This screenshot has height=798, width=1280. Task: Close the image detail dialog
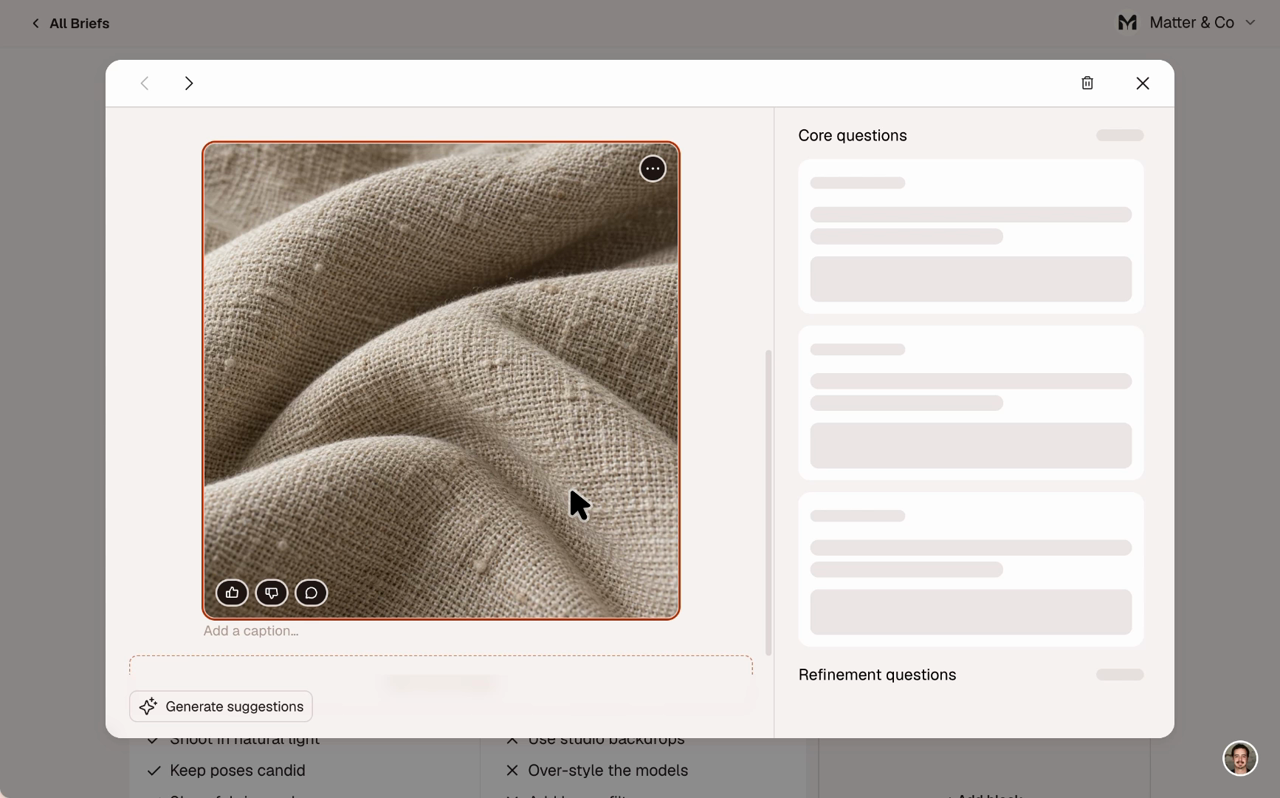pos(1143,83)
